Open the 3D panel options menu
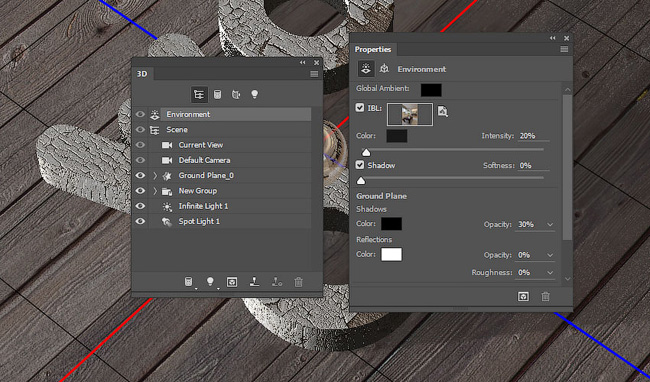 [x=314, y=74]
